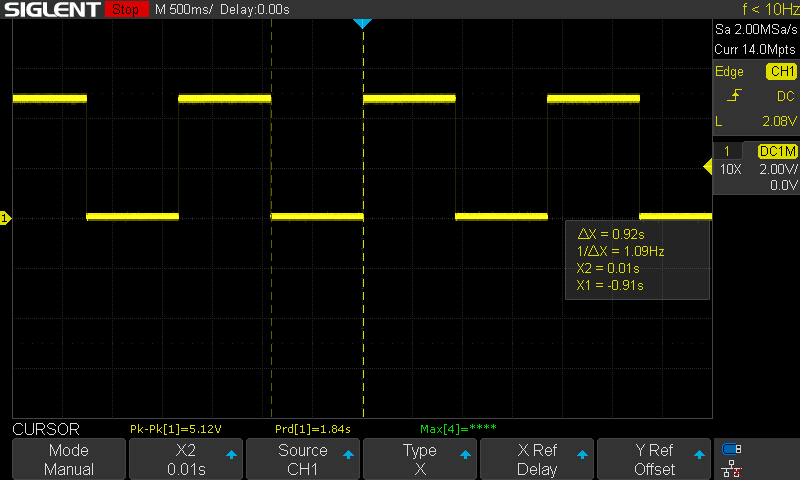The image size is (800, 480).
Task: Click the Prd[1]=1.84s measurement
Action: tap(313, 429)
